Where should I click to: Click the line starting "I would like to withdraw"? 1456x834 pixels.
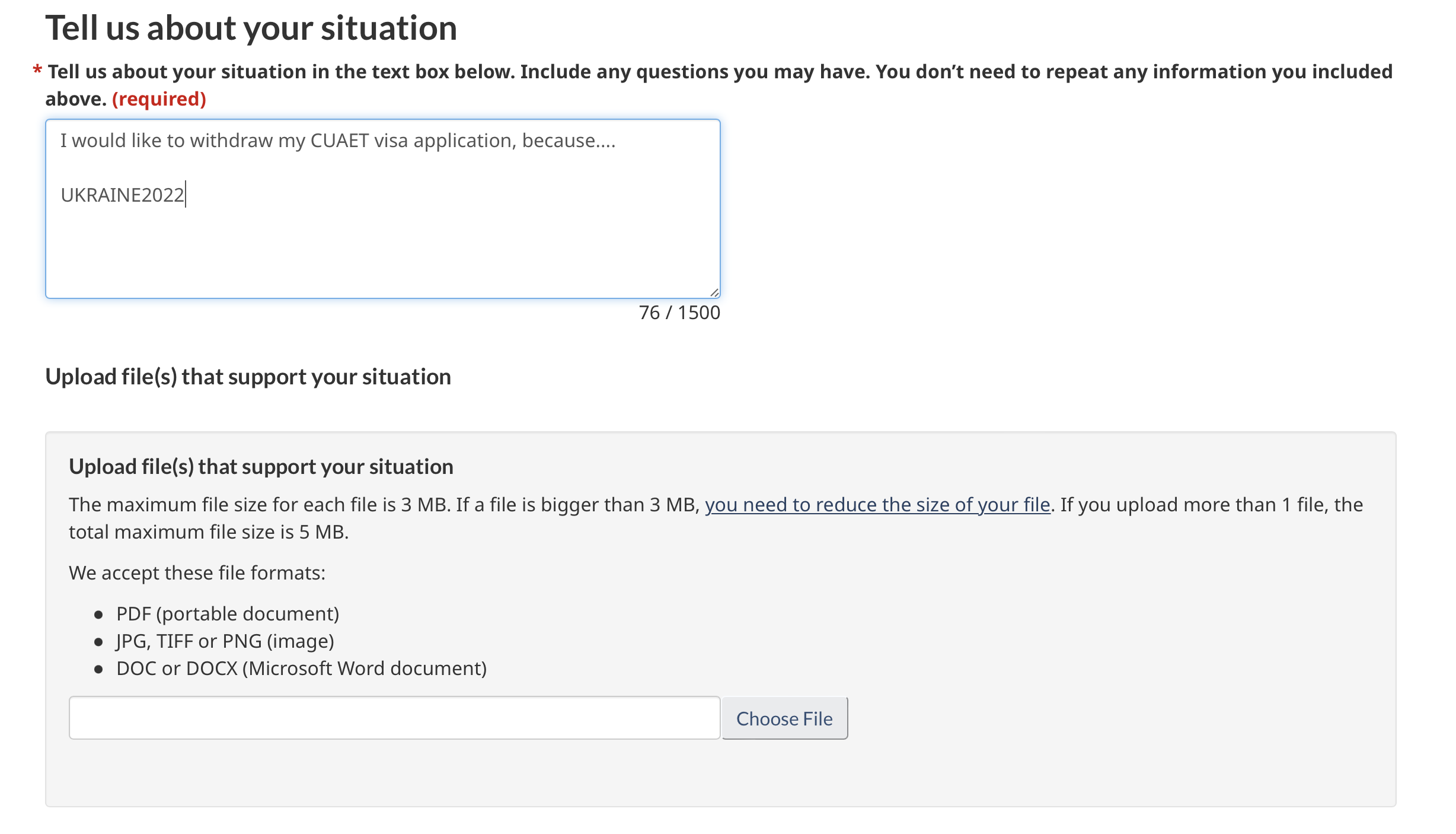tap(338, 141)
